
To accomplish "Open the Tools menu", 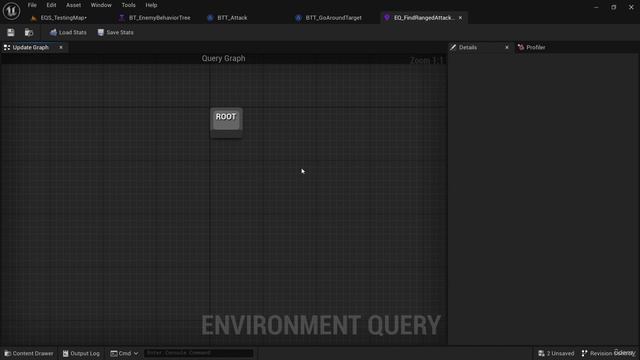I will pos(128,5).
